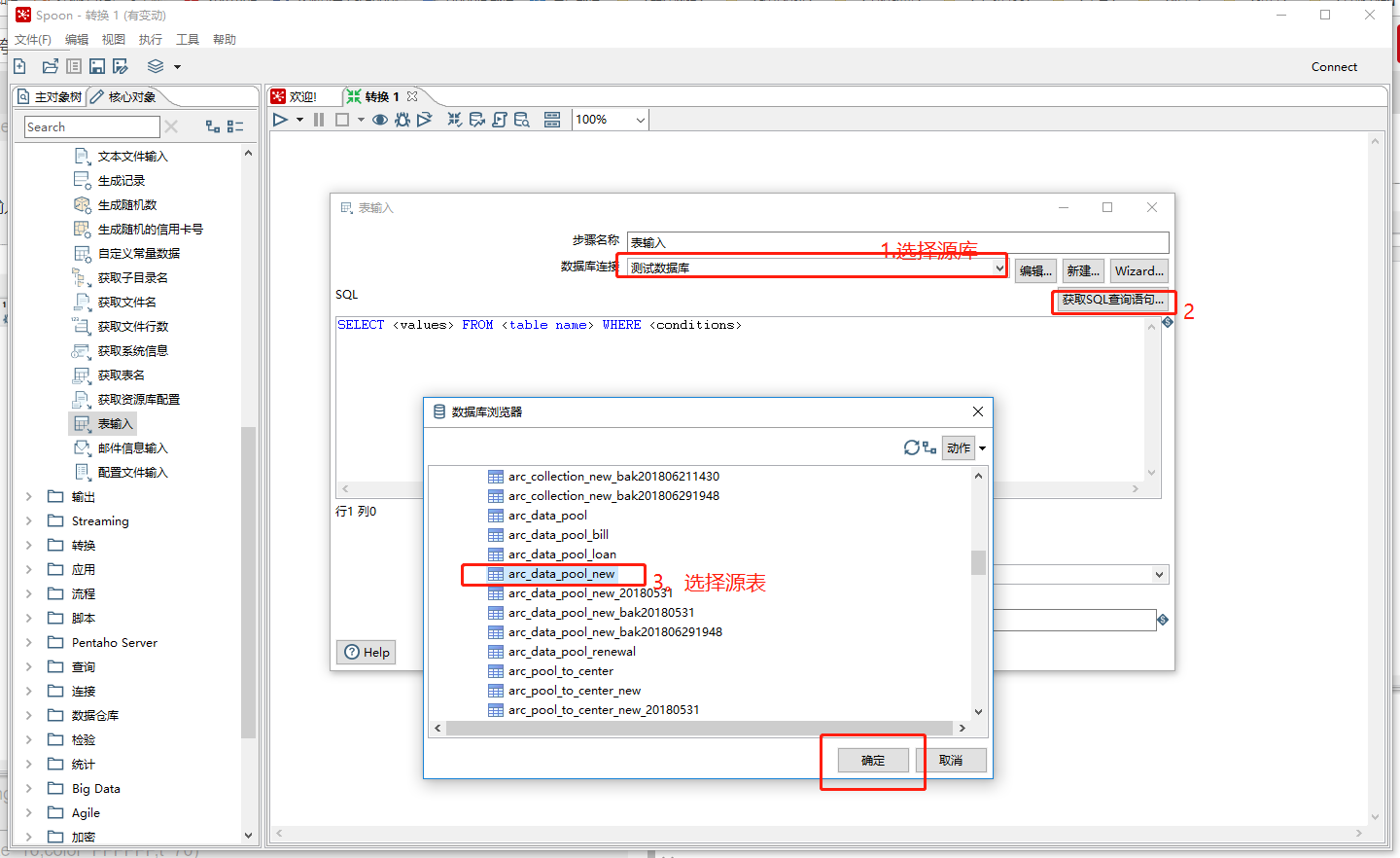Open the run options dropdown arrow
The height and width of the screenshot is (858, 1400).
pyautogui.click(x=299, y=120)
